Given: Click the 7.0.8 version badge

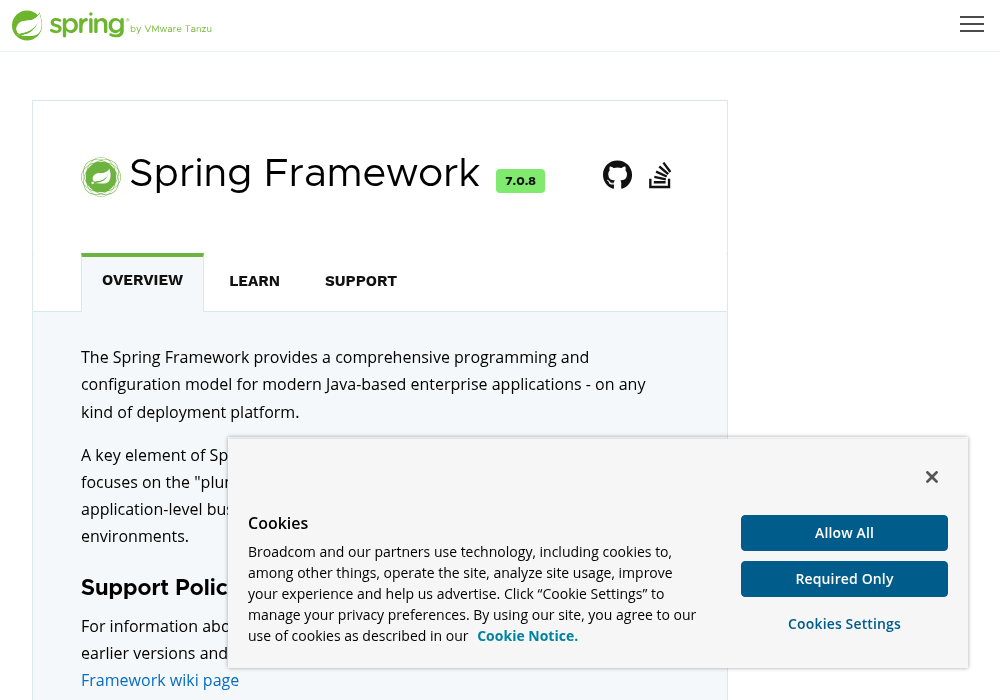Looking at the screenshot, I should 520,181.
